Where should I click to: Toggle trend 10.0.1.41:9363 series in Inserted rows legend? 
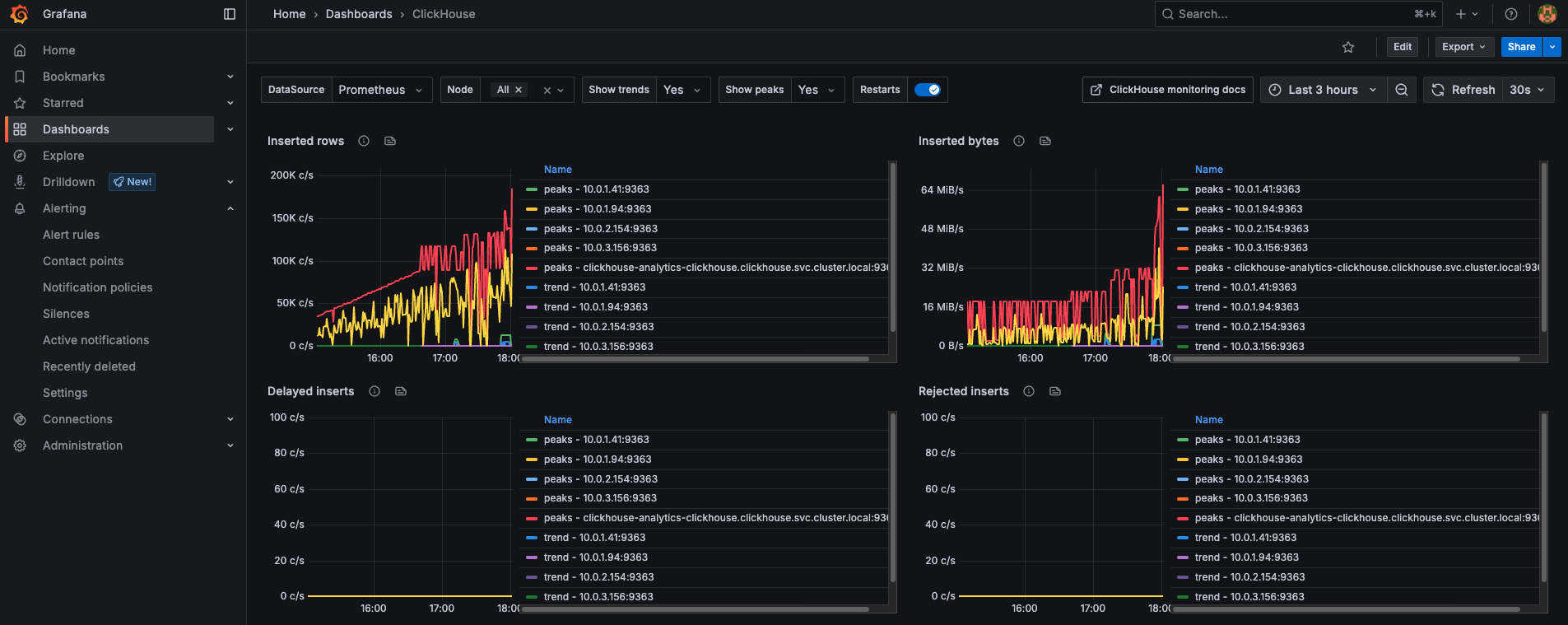(594, 287)
